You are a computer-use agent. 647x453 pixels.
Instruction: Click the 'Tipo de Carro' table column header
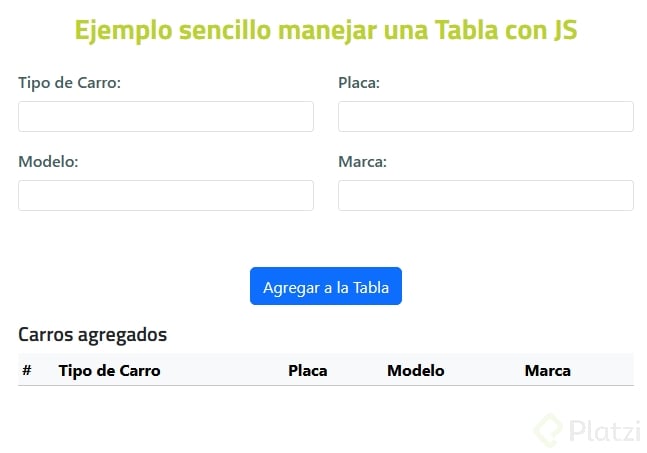tap(109, 371)
